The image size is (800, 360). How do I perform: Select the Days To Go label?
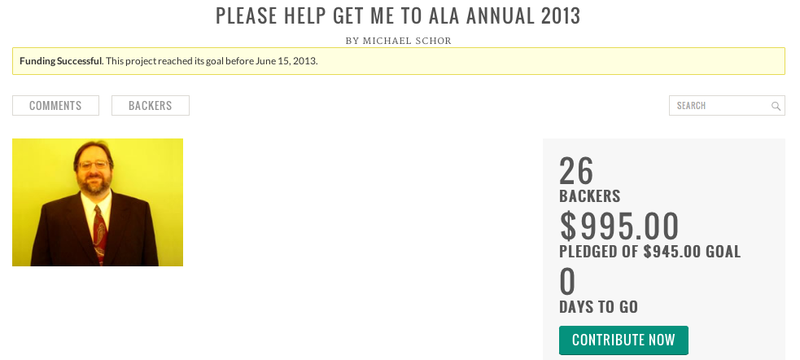point(598,307)
